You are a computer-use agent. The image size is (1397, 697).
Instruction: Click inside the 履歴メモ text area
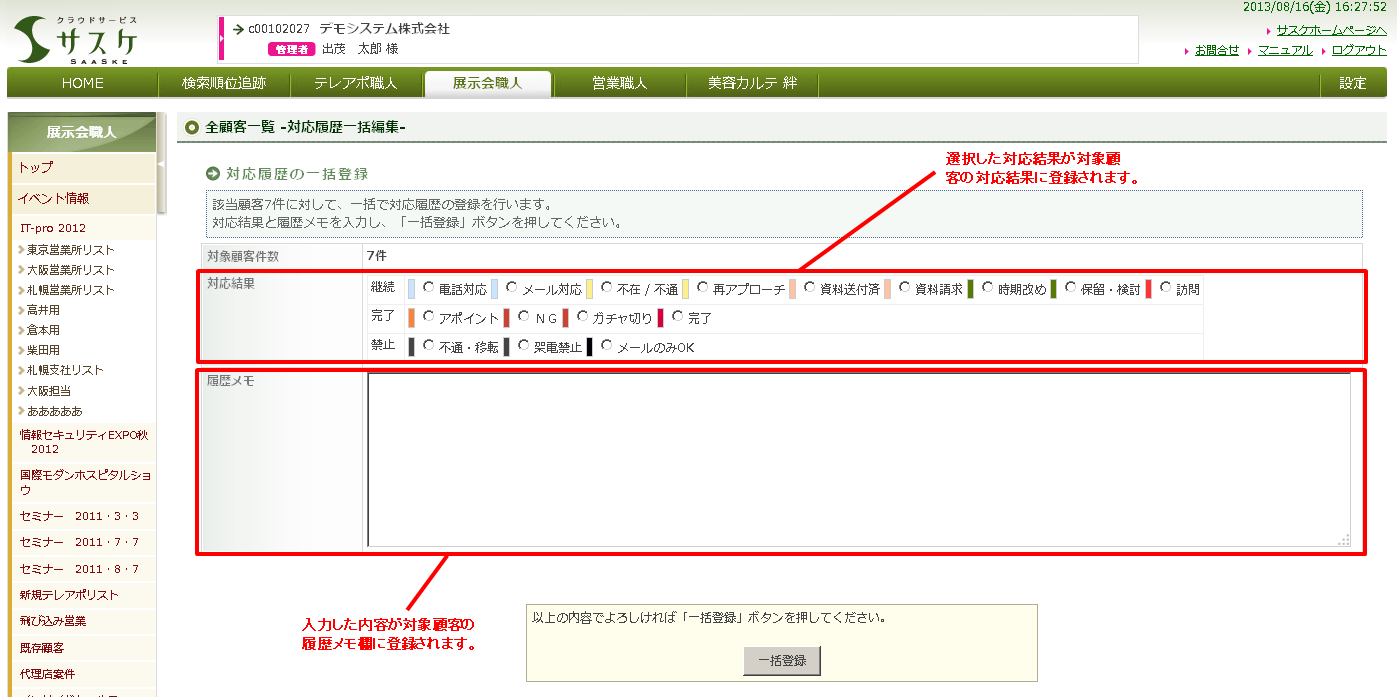858,459
